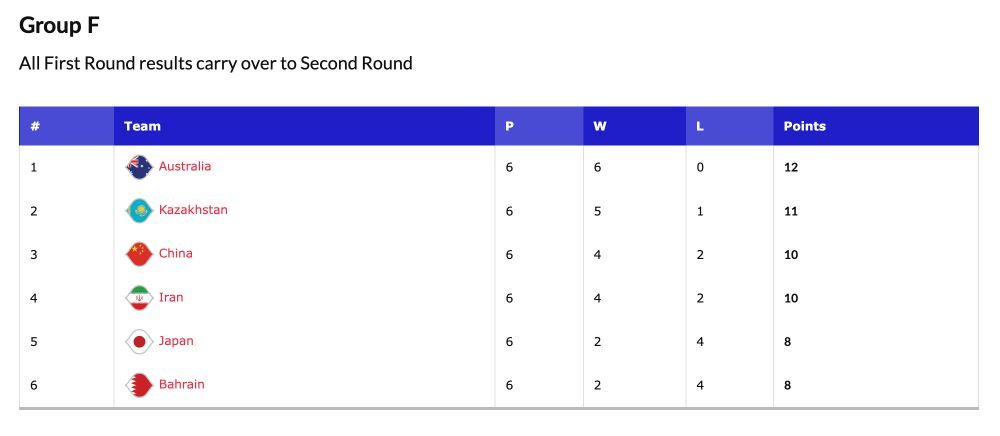Click the Group F heading
Screen dimensions: 1000x436
click(59, 25)
